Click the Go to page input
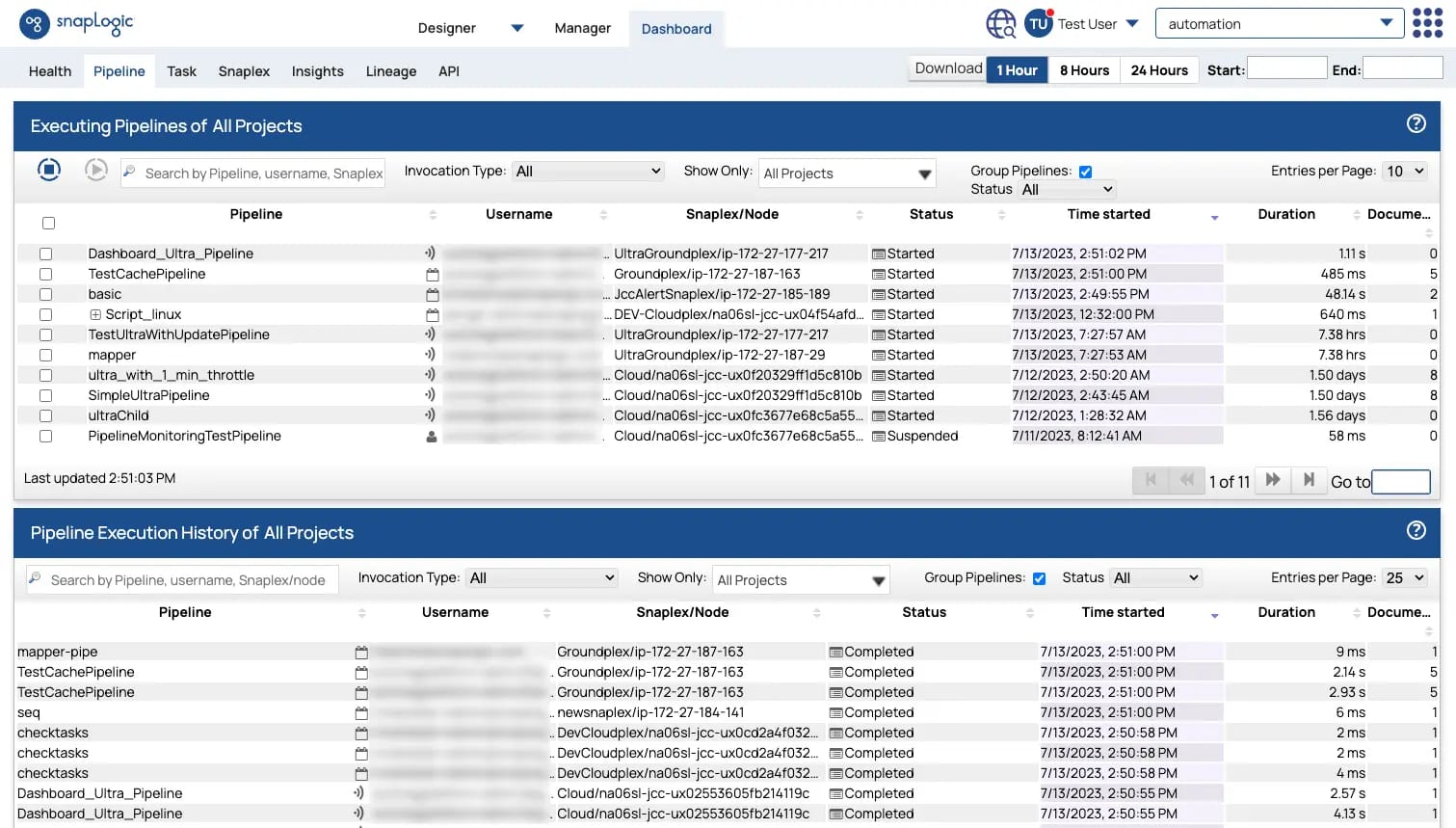 1400,481
